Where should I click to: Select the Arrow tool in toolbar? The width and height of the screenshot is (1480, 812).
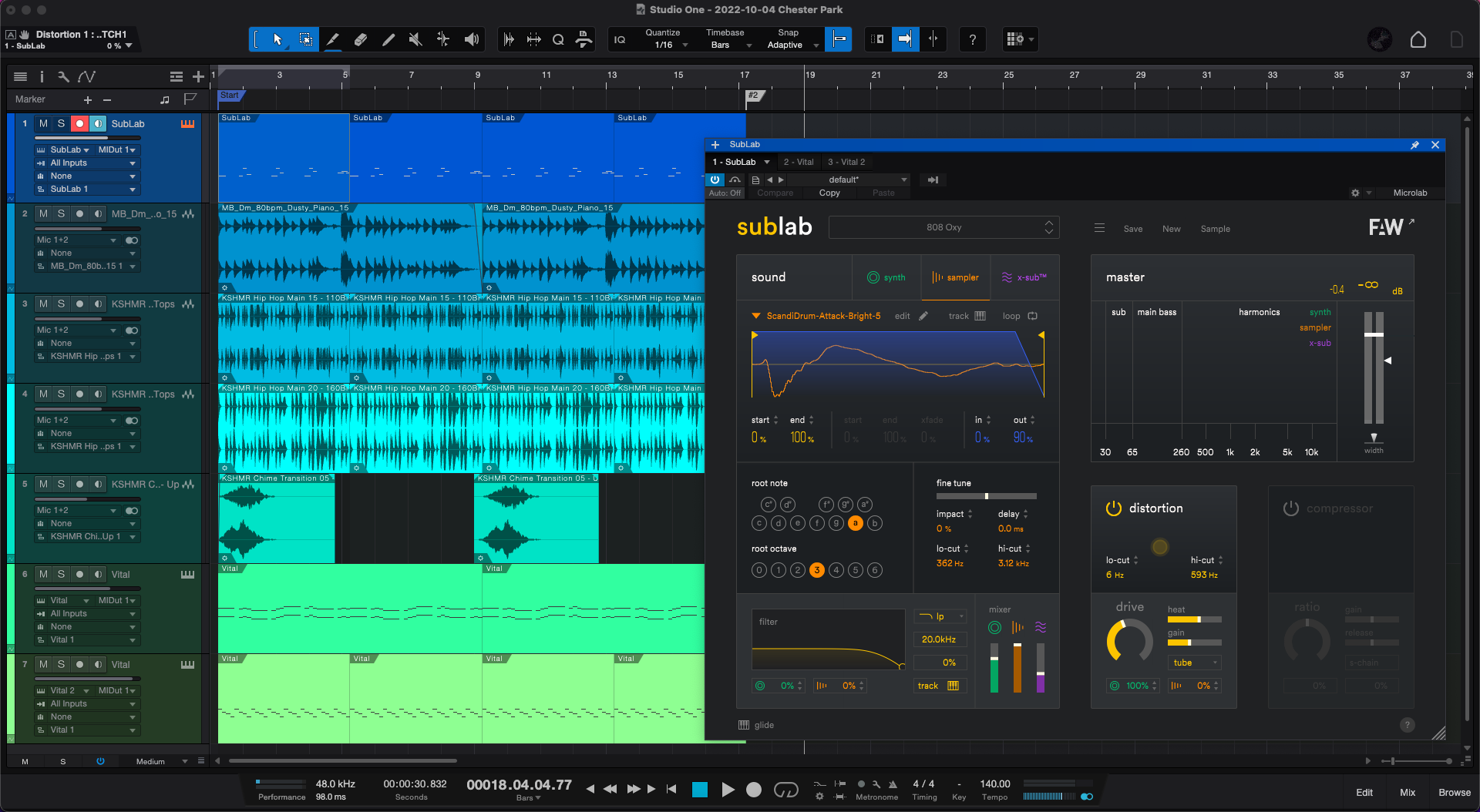coord(277,39)
